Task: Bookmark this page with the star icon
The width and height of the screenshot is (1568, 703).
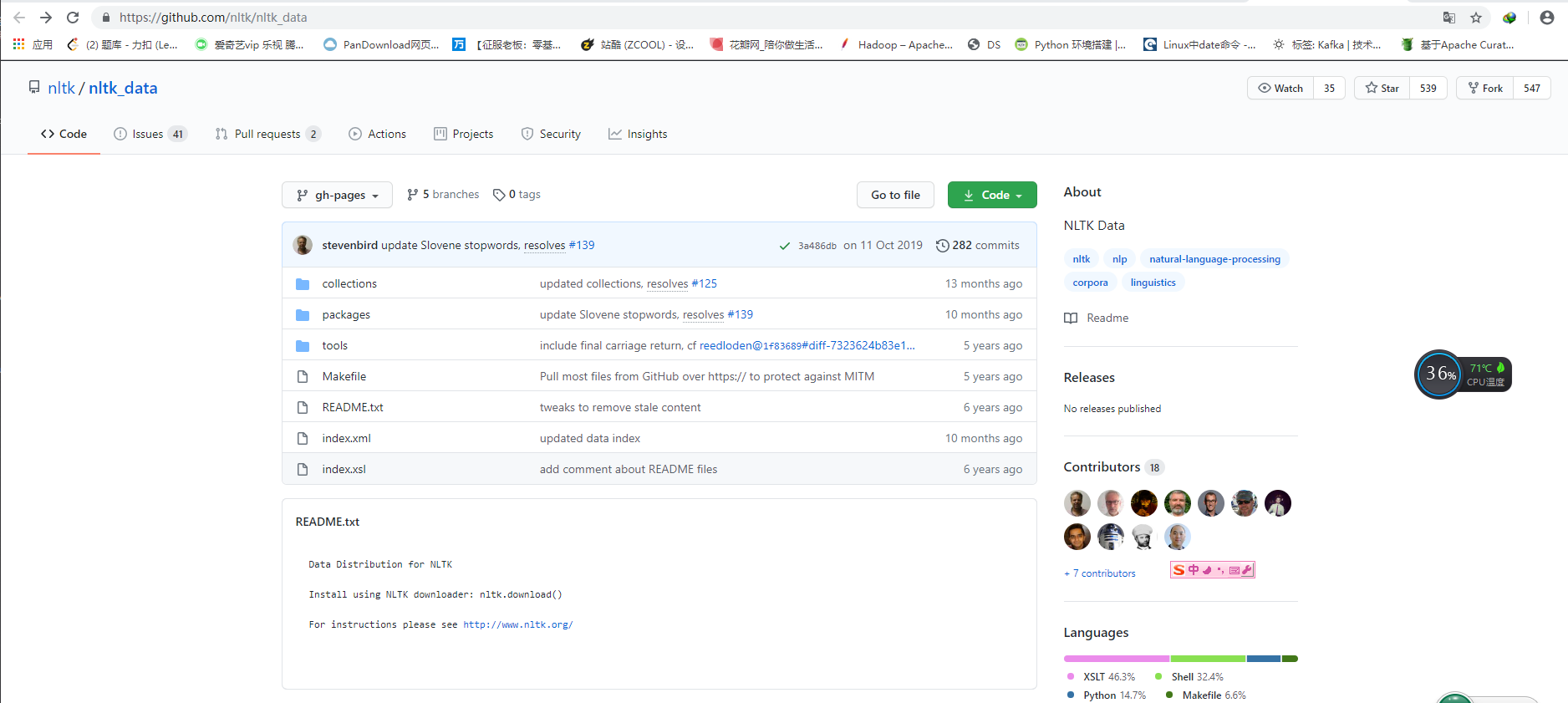Action: [1476, 18]
